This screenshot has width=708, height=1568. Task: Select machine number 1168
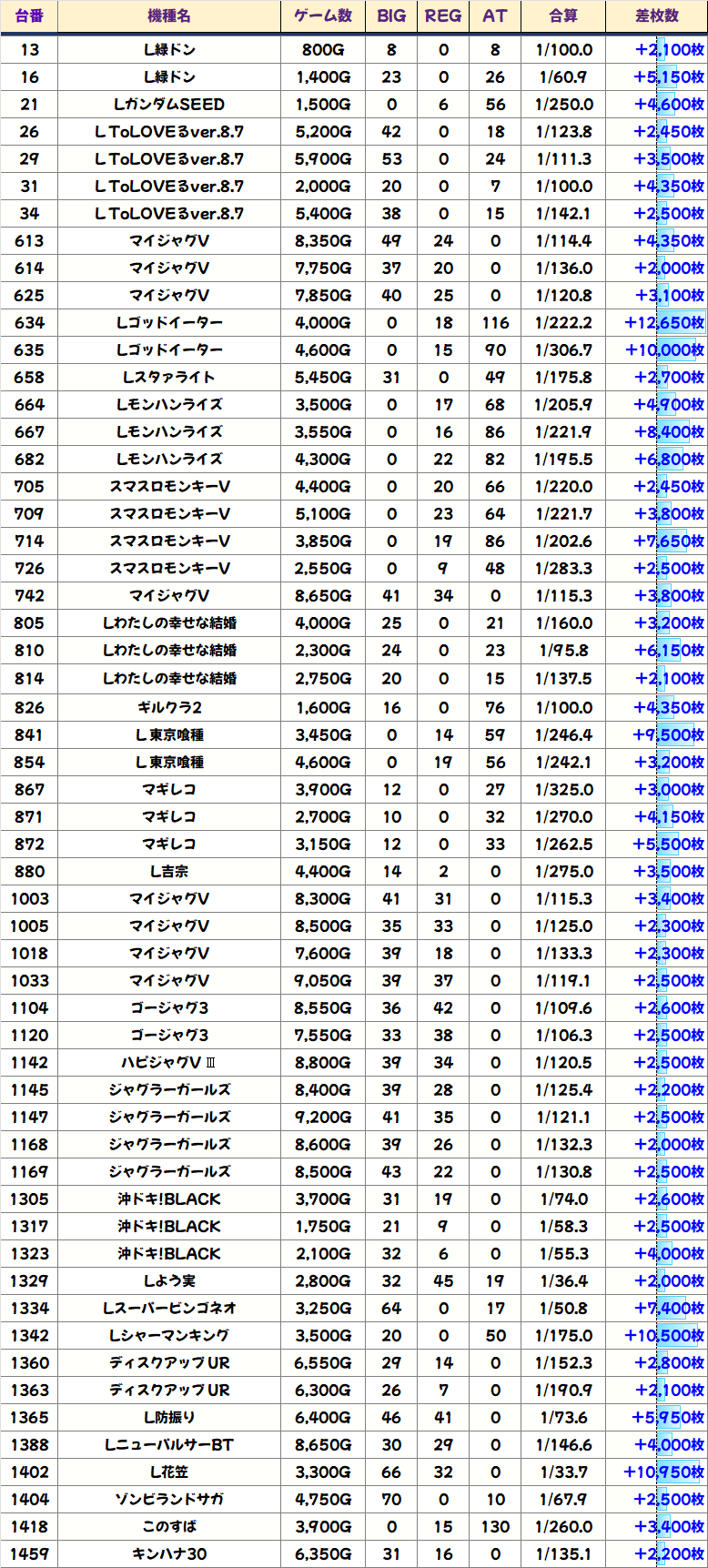pos(29,1145)
